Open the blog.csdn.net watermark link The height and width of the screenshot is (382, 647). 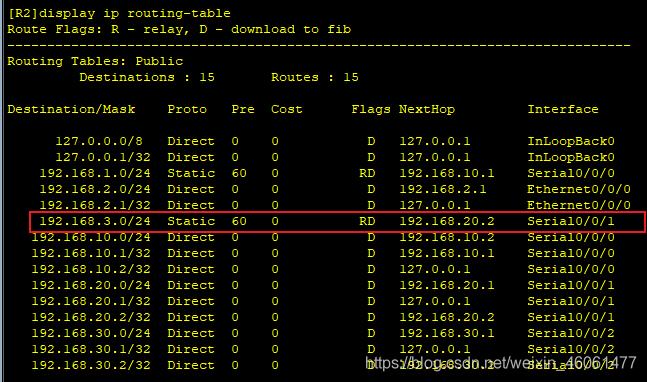(501, 363)
